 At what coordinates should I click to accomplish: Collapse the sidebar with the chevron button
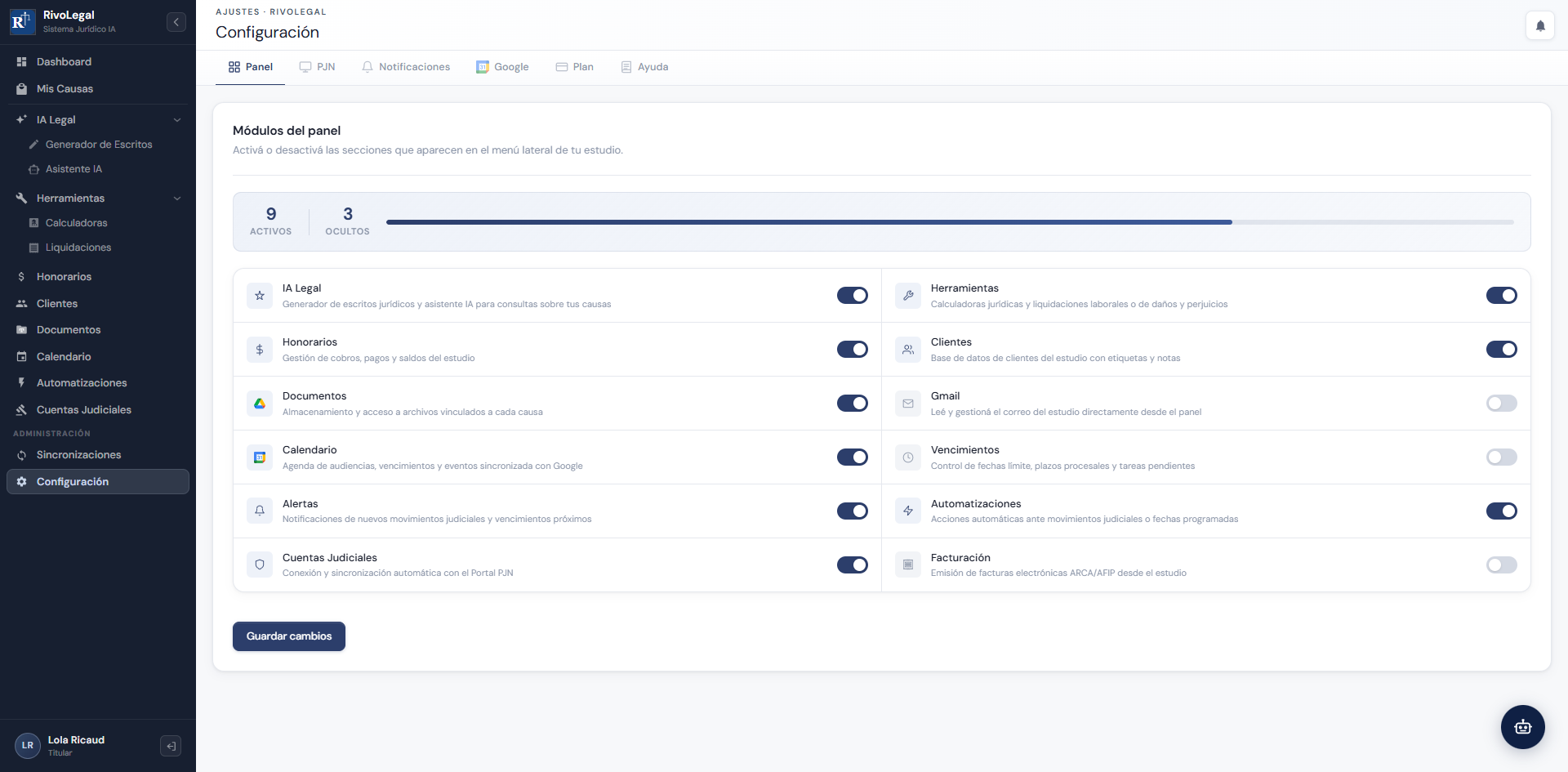click(x=176, y=22)
